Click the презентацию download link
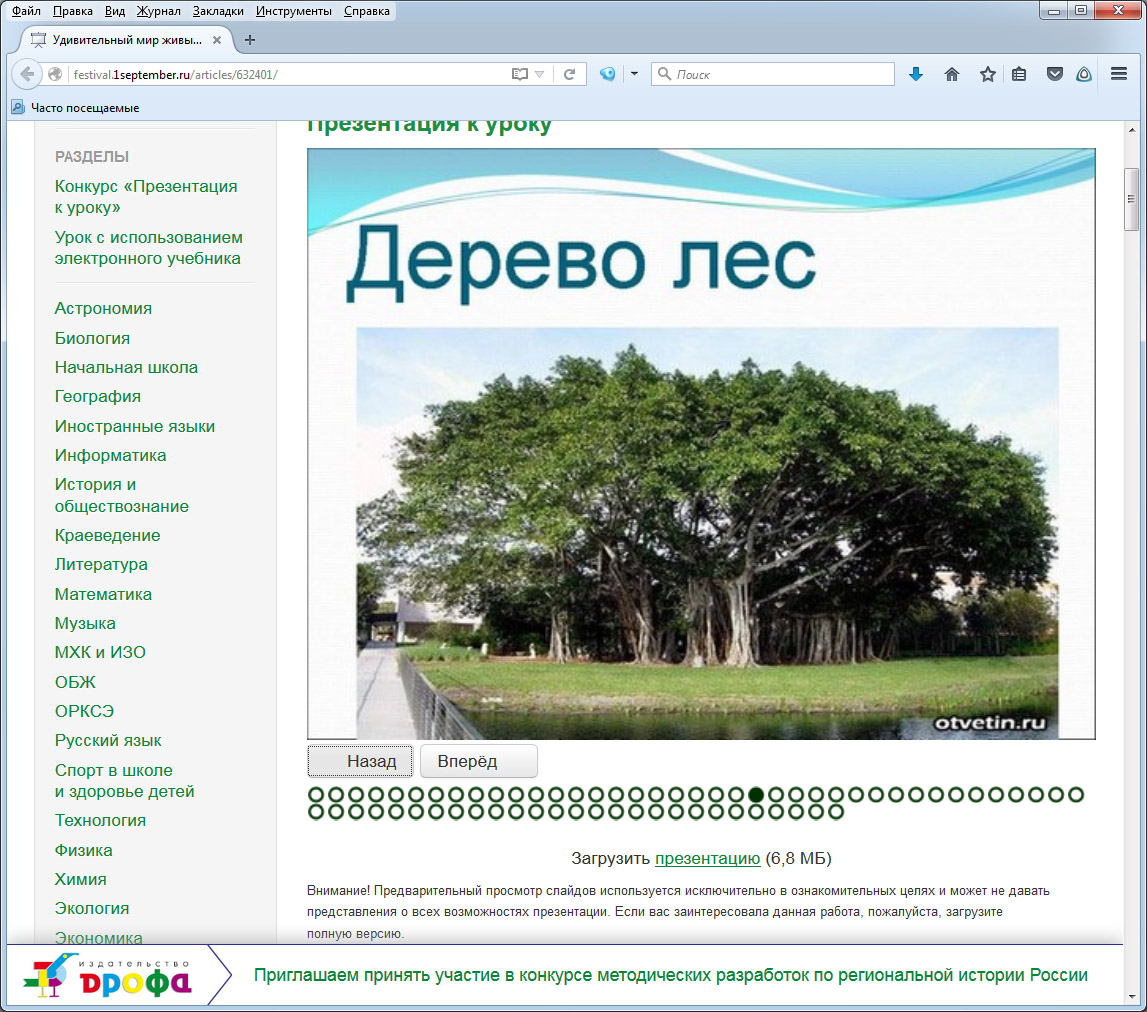Viewport: 1147px width, 1012px height. coord(707,858)
